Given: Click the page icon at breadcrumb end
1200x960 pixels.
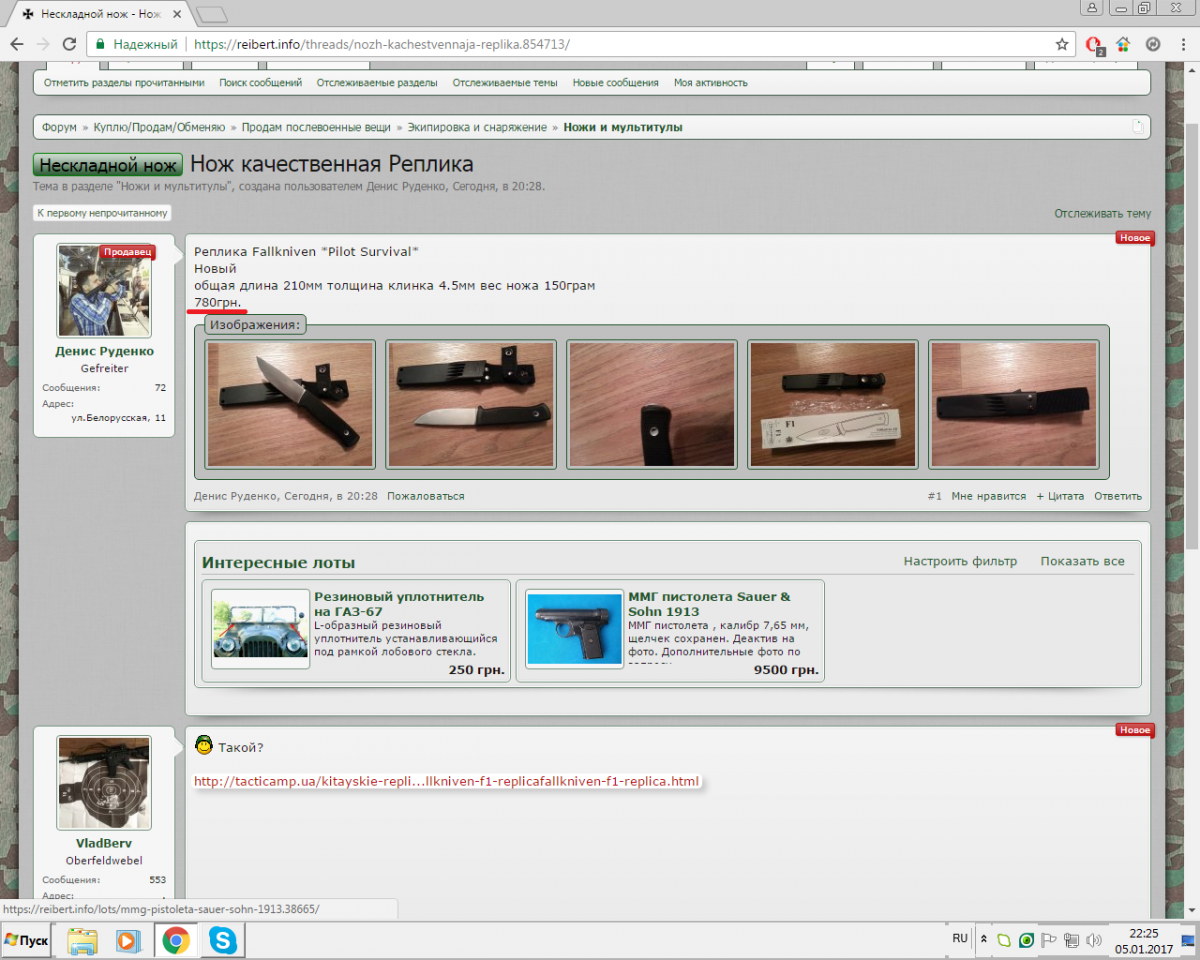Looking at the screenshot, I should [x=1137, y=127].
